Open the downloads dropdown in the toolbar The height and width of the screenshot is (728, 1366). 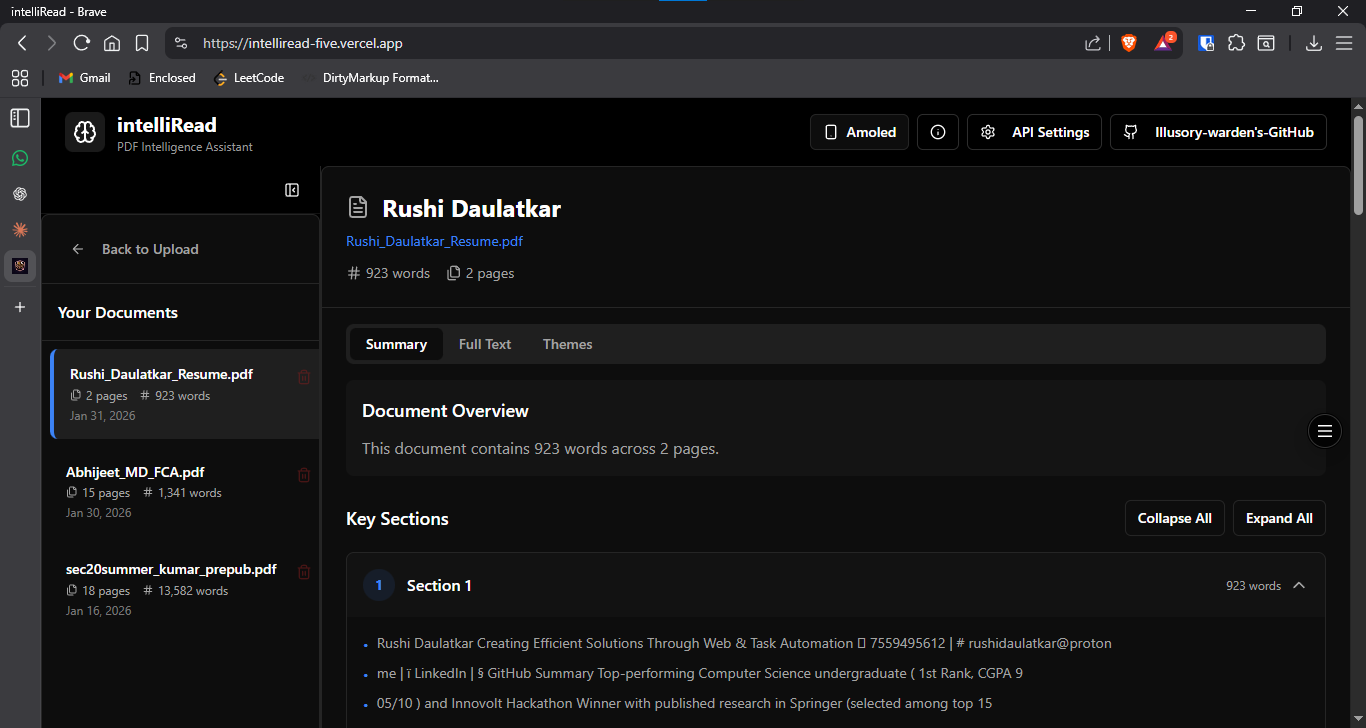point(1314,43)
